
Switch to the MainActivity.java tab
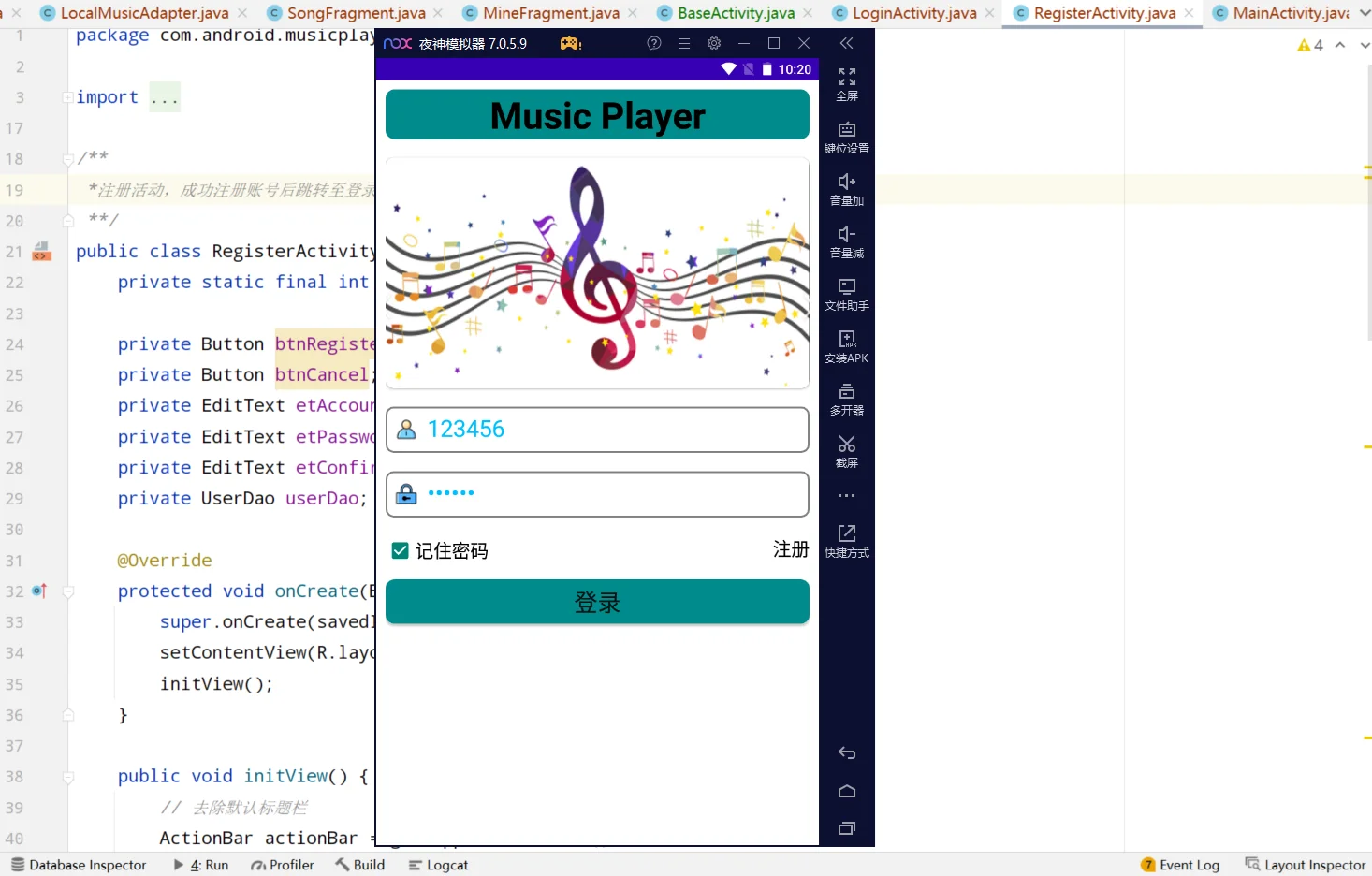coord(1281,13)
